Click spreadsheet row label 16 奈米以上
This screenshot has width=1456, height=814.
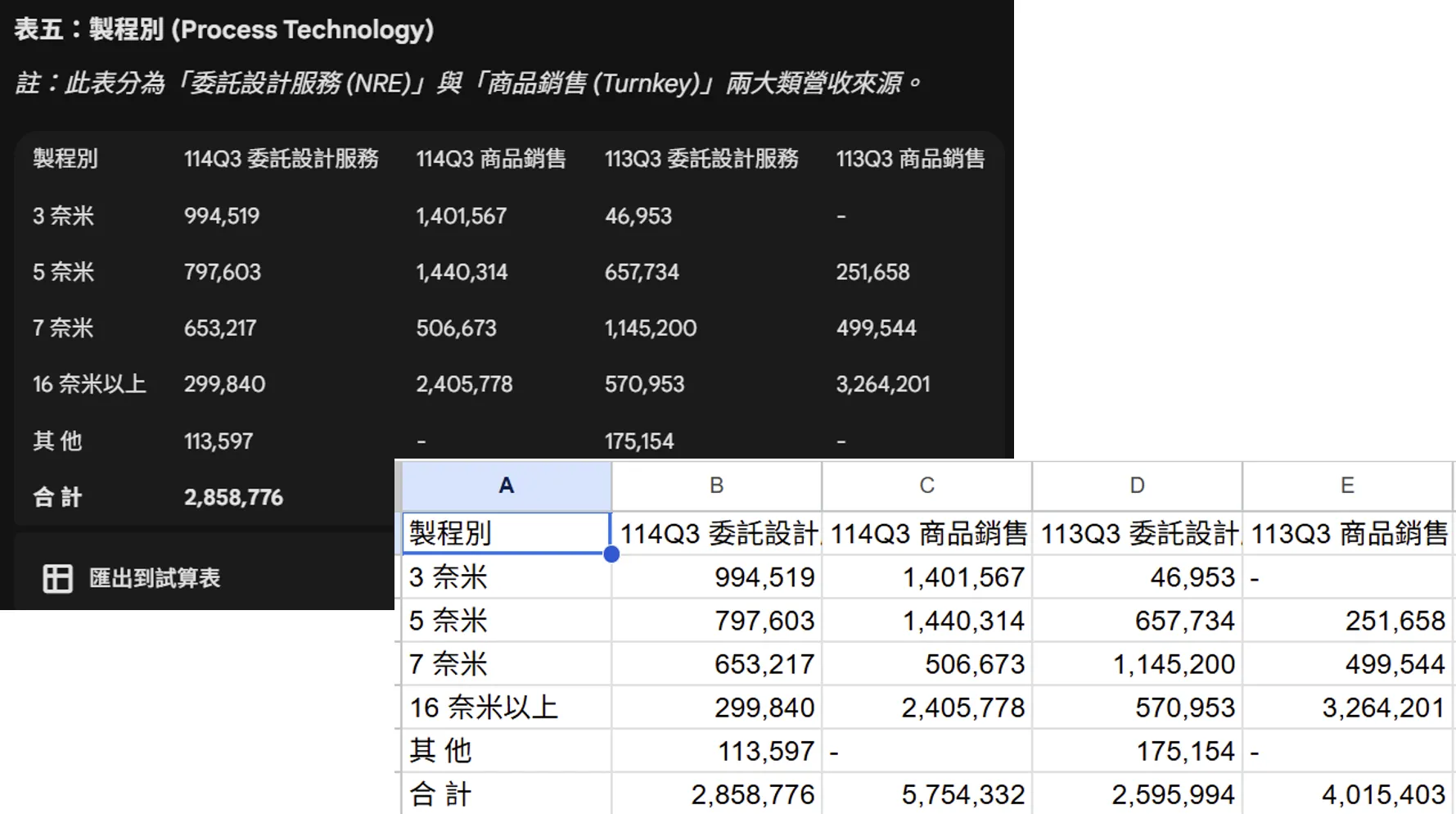click(506, 708)
